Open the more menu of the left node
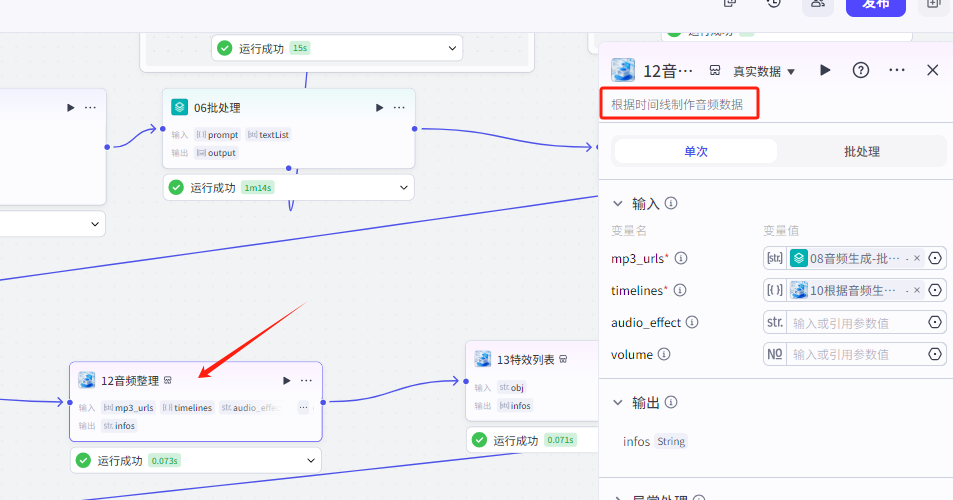 90,108
